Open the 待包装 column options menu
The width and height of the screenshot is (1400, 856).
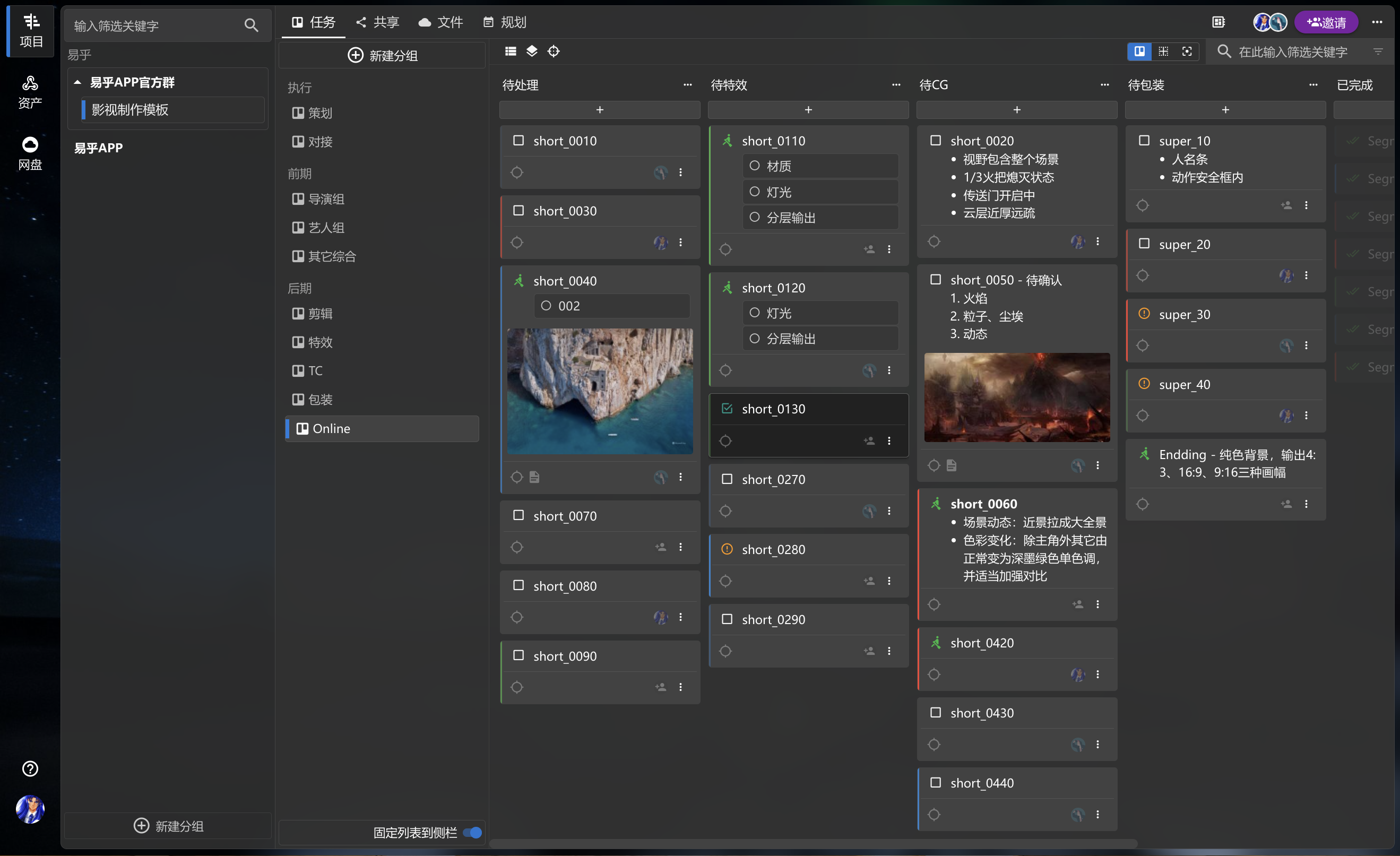[x=1313, y=84]
